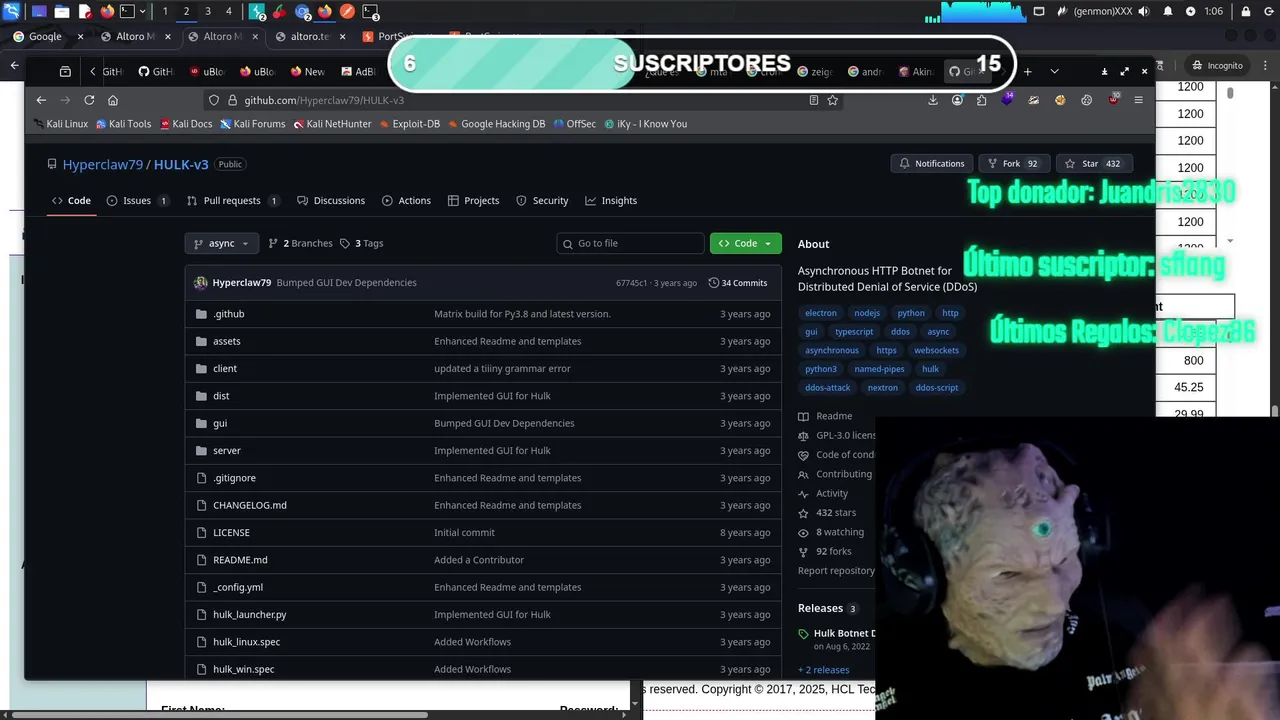Open the Kali applications menu icon
The height and width of the screenshot is (720, 1280).
(11, 12)
